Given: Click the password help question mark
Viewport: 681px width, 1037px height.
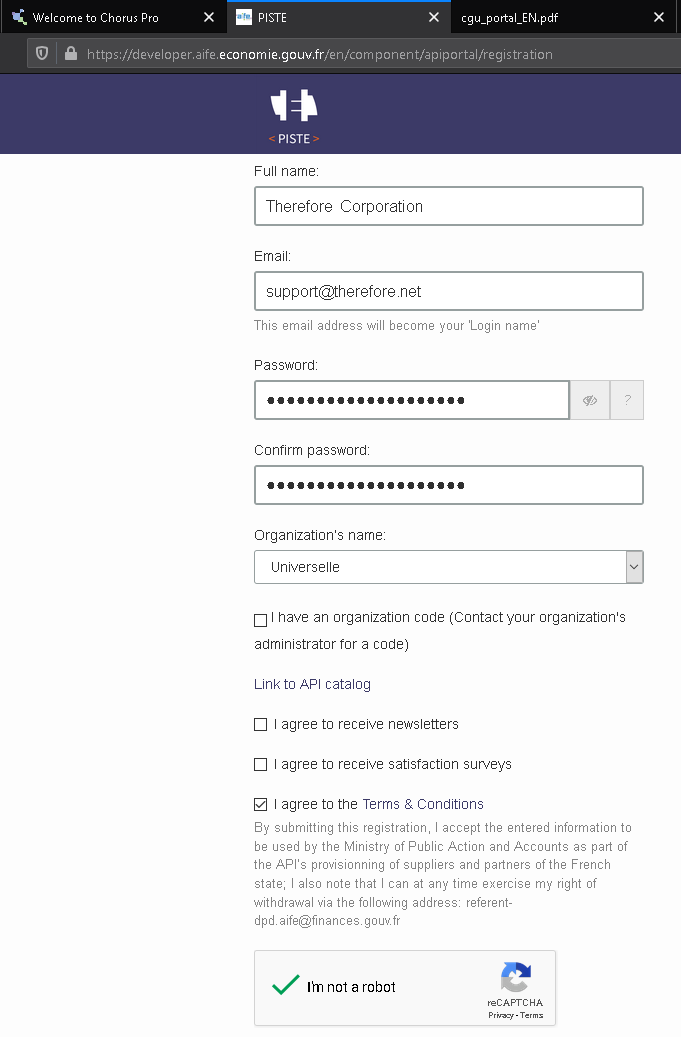Looking at the screenshot, I should [x=627, y=400].
